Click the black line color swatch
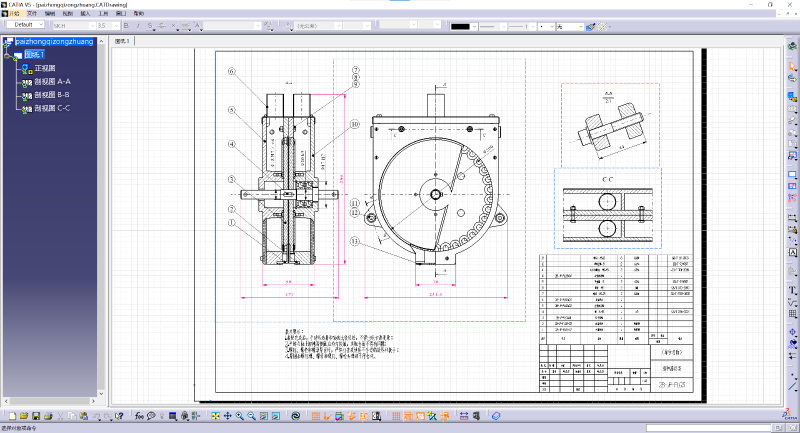The height and width of the screenshot is (433, 800). (460, 27)
